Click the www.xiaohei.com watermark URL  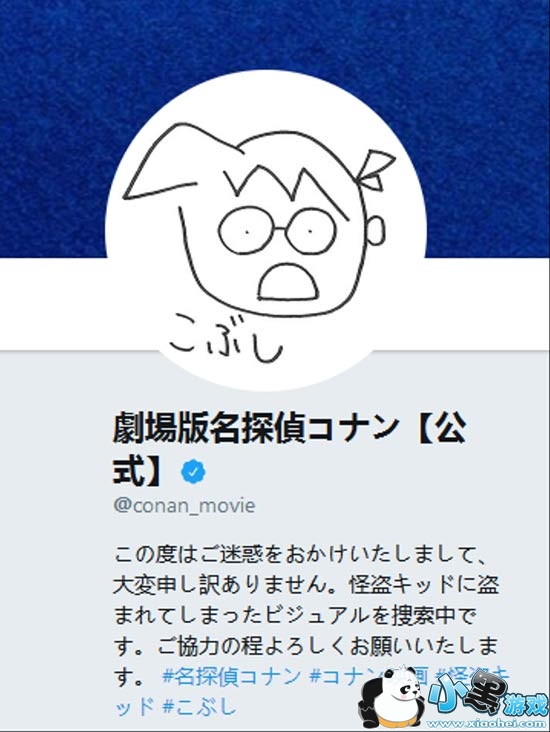[484, 724]
